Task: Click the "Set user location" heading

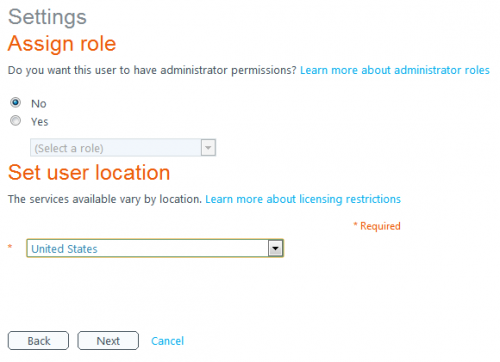Action: pos(89,173)
